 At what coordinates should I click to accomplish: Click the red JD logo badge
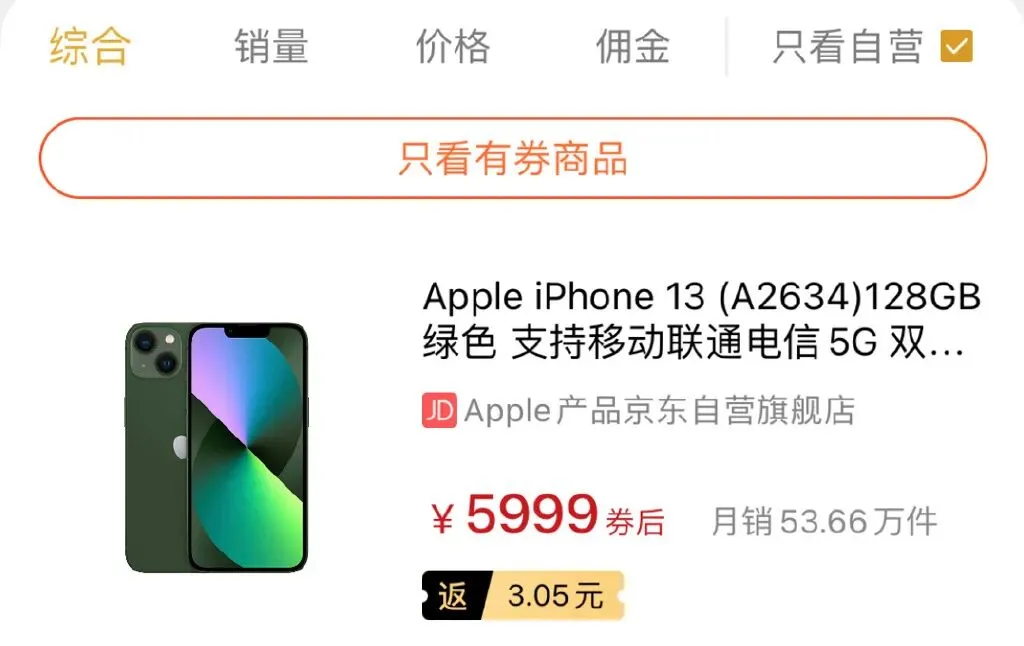coord(439,410)
